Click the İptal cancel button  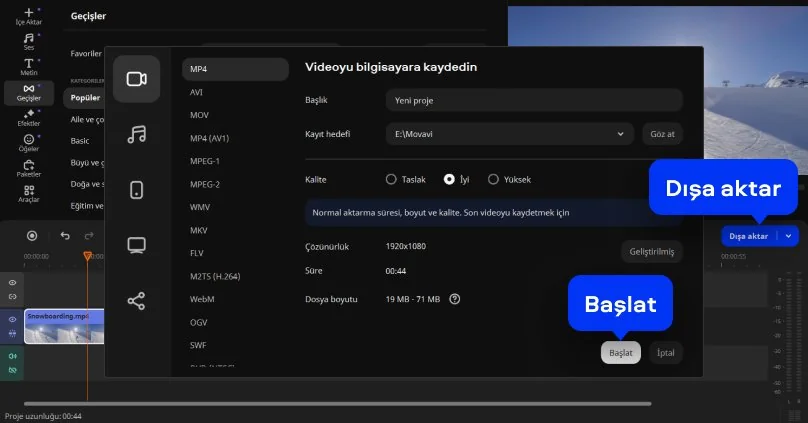665,352
